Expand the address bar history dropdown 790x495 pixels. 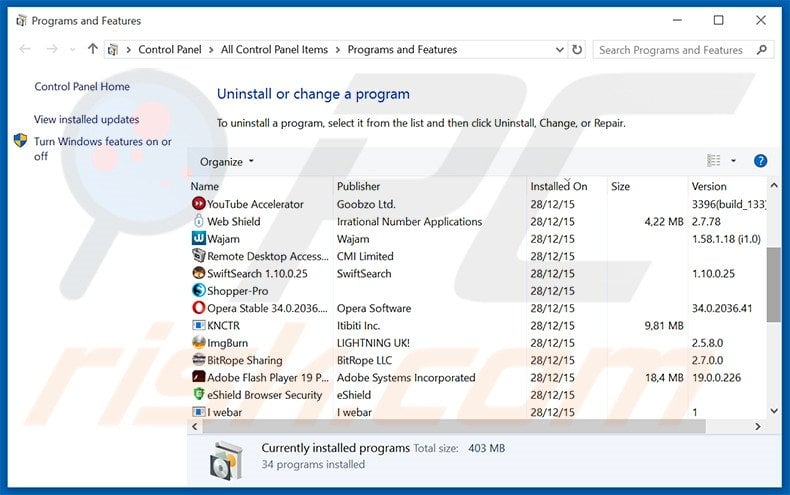tap(559, 49)
